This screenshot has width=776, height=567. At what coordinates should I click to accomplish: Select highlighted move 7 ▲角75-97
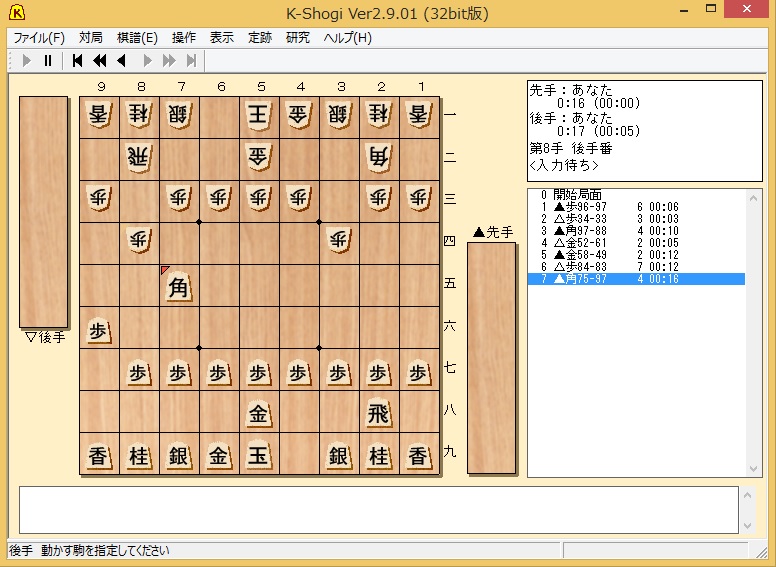(x=636, y=279)
